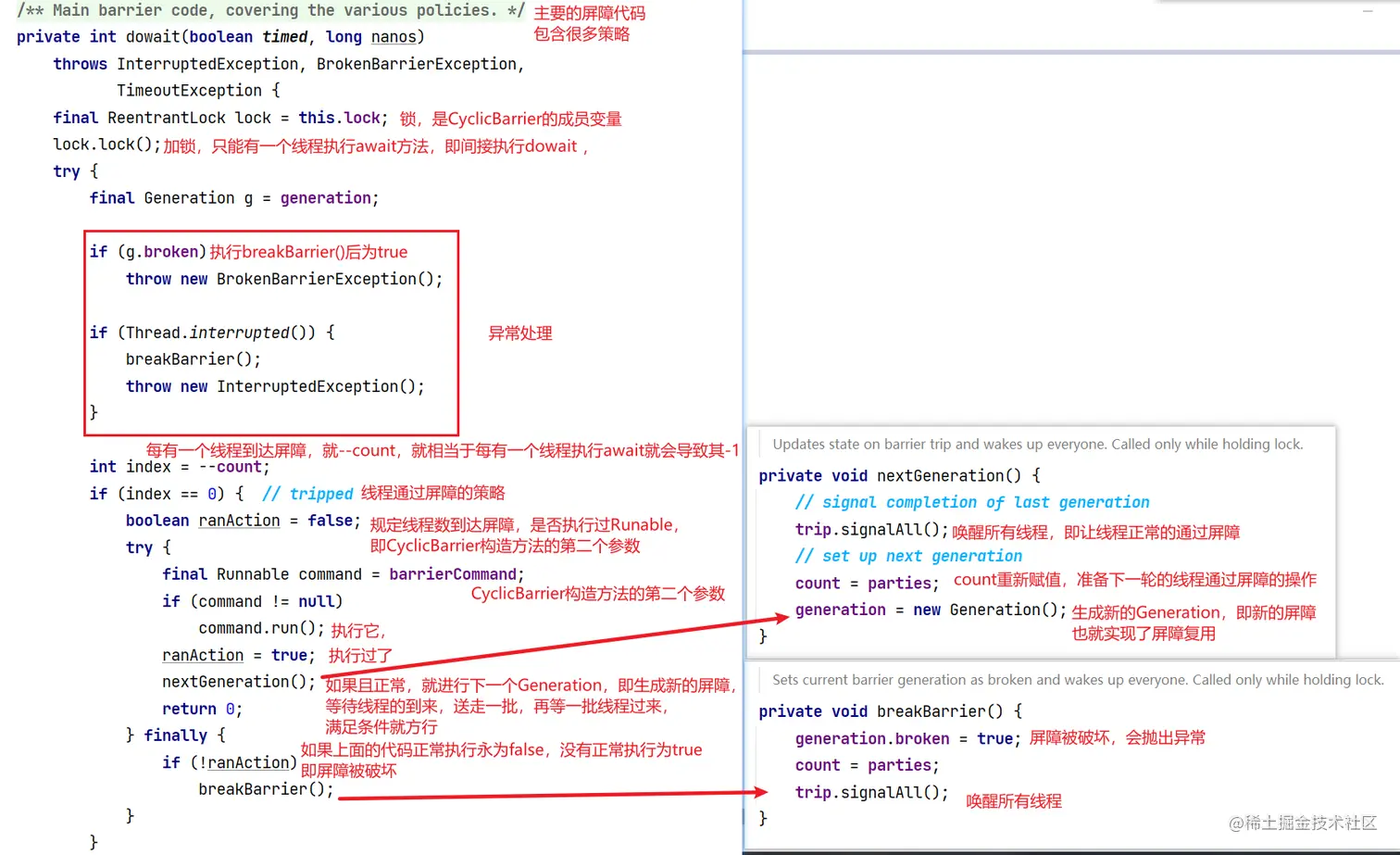
Task: Click breakBarrier() call inside the finally block
Action: coord(267,789)
